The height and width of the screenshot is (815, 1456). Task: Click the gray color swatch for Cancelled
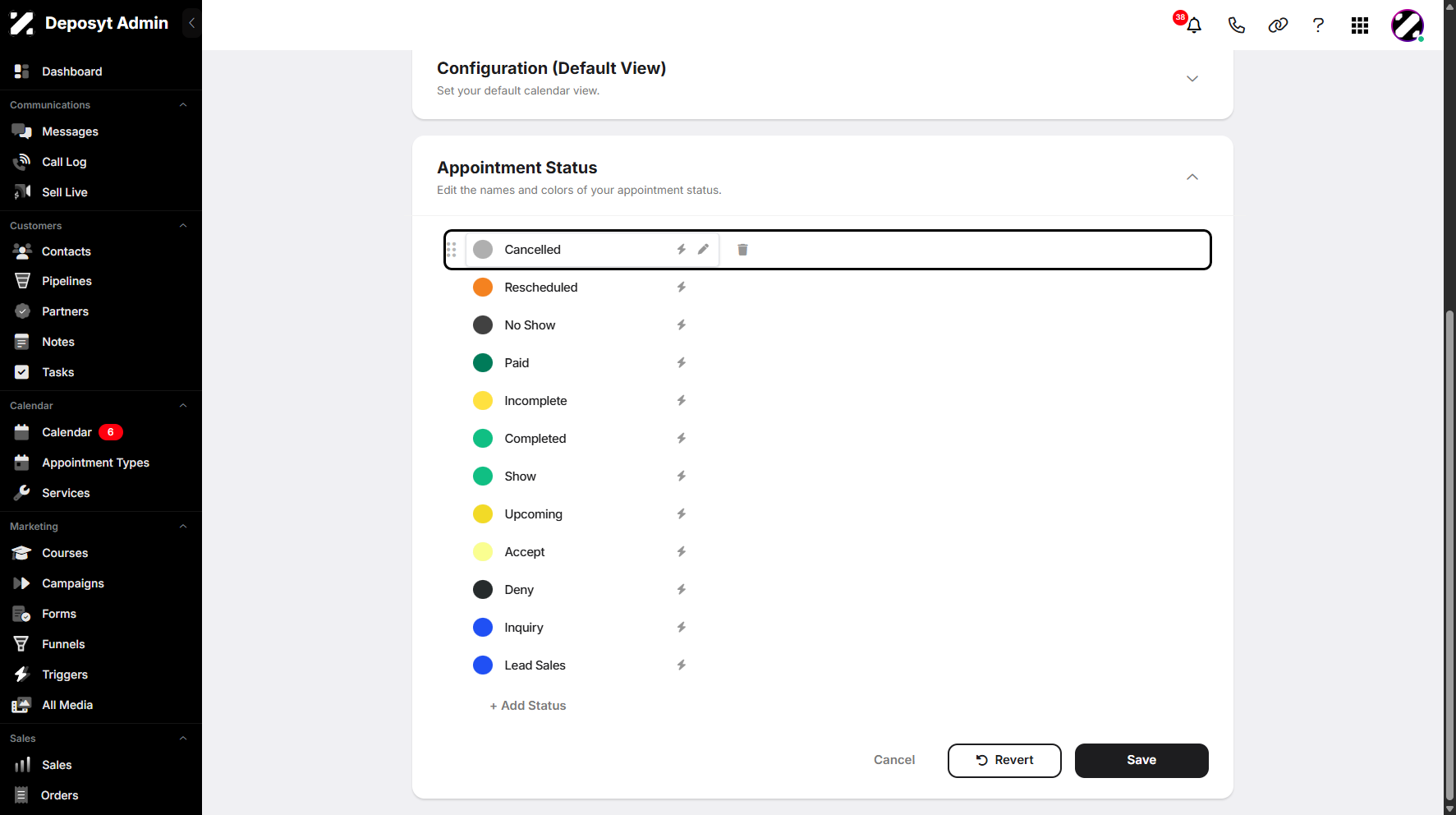pyautogui.click(x=483, y=249)
